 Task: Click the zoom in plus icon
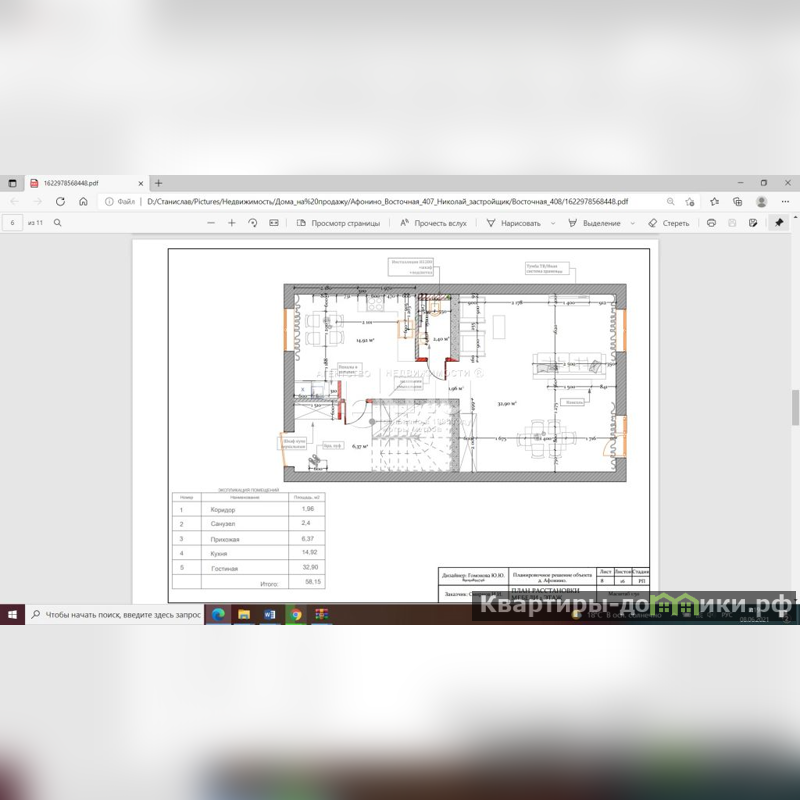(232, 223)
